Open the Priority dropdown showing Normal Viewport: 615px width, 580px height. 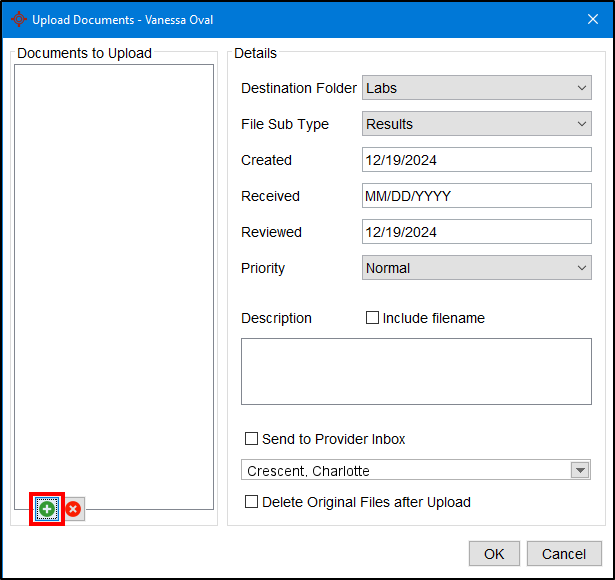[x=476, y=268]
